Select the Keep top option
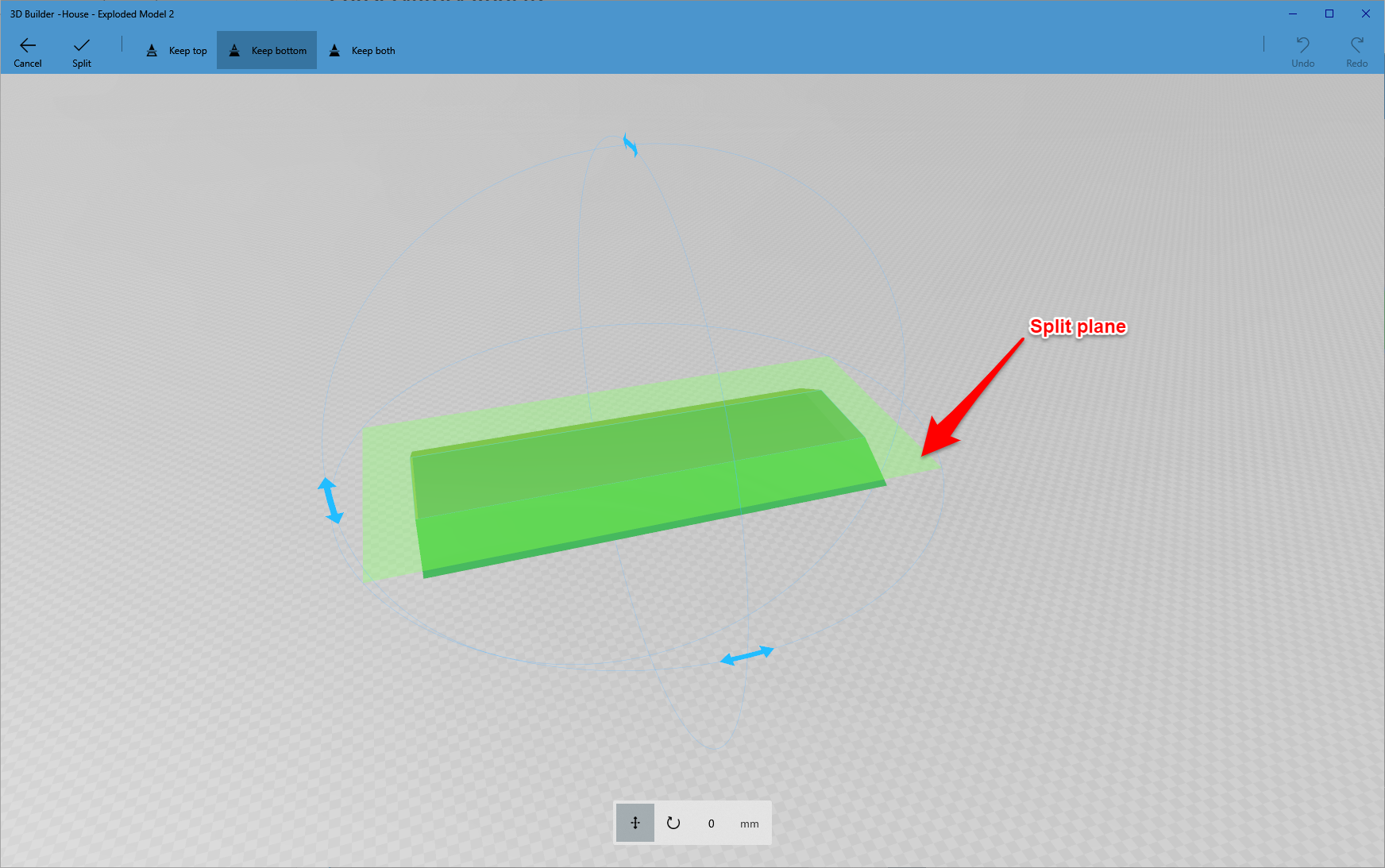 [x=176, y=51]
